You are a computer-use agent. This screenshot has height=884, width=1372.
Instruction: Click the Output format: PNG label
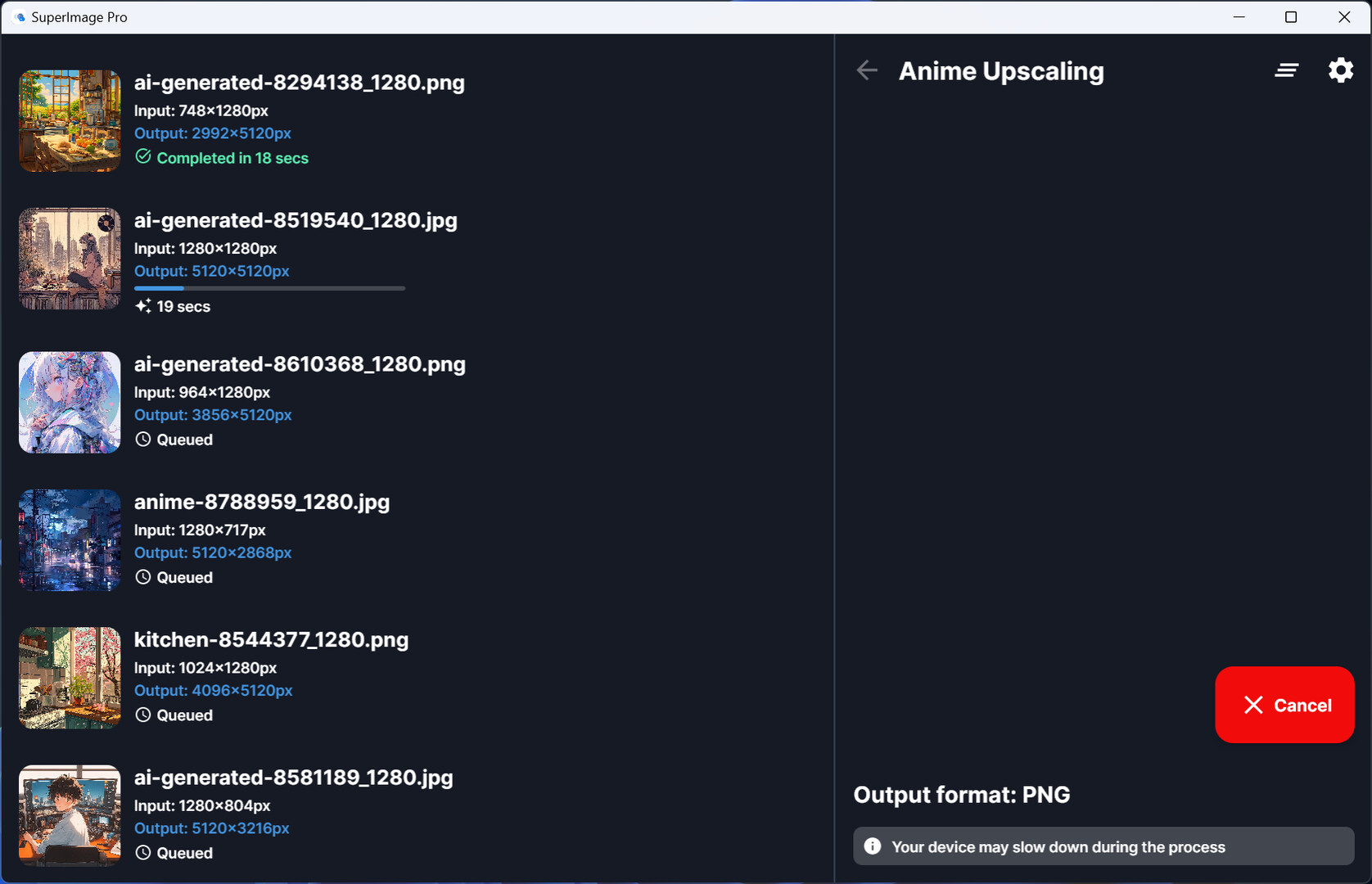[961, 795]
